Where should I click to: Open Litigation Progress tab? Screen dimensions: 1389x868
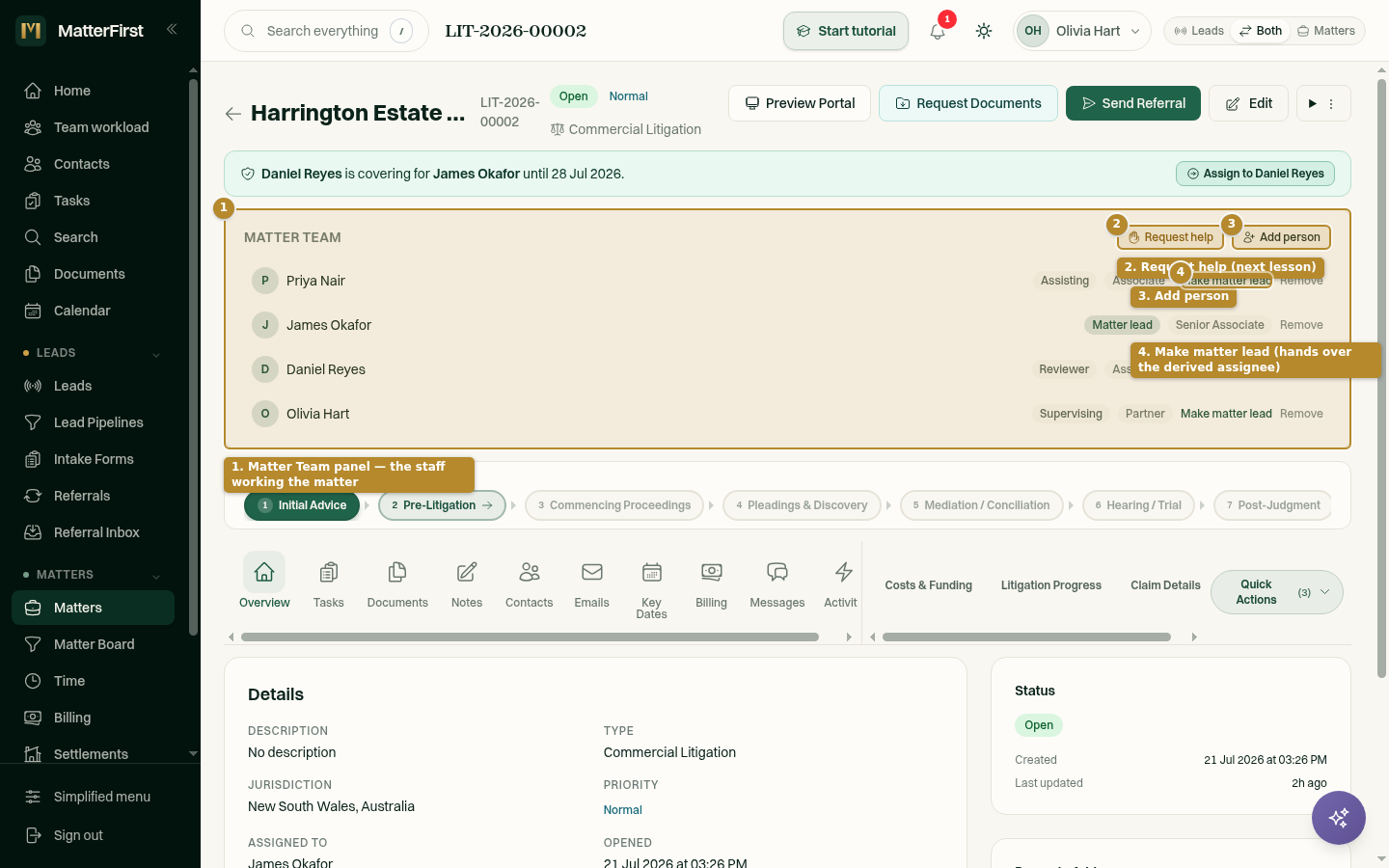pyautogui.click(x=1050, y=585)
